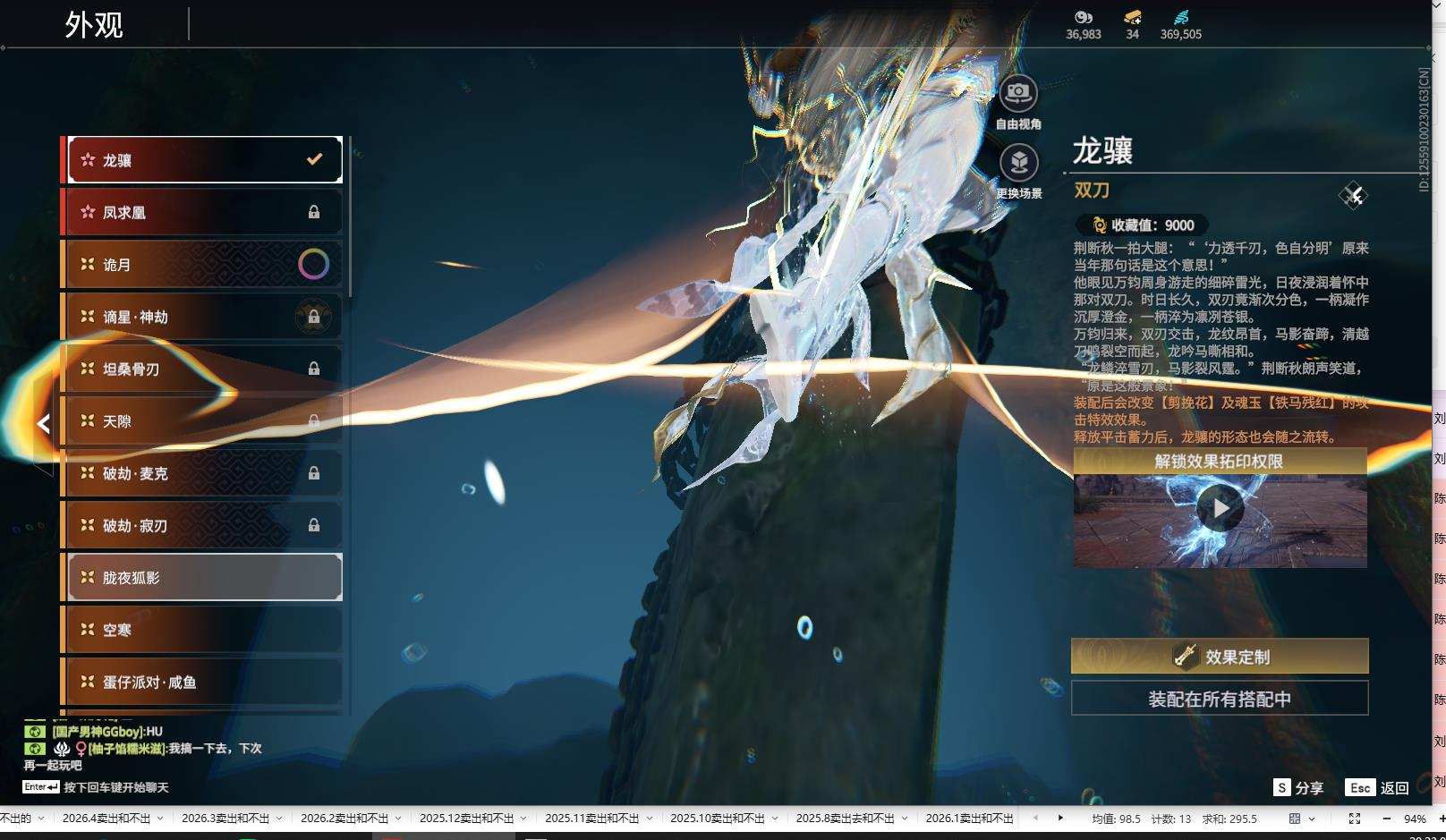Open the spiral icon beside 收藏值 9000
The width and height of the screenshot is (1446, 840).
coord(1099,225)
